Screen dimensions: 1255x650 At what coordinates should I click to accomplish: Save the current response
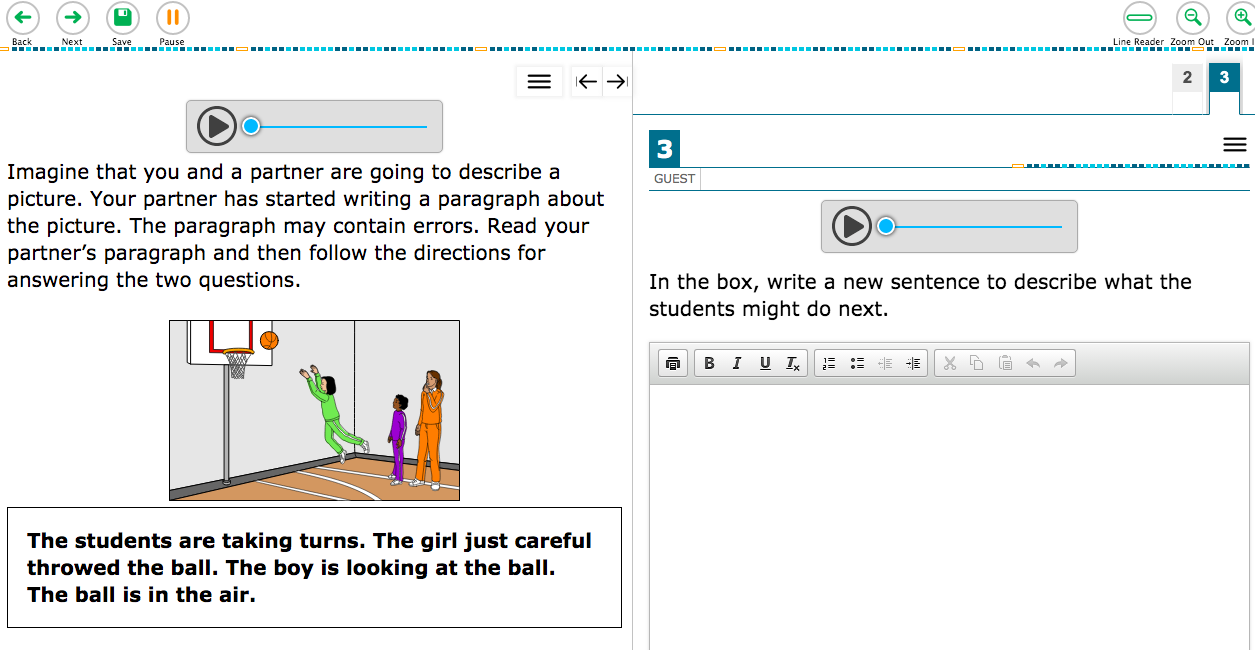coord(122,17)
